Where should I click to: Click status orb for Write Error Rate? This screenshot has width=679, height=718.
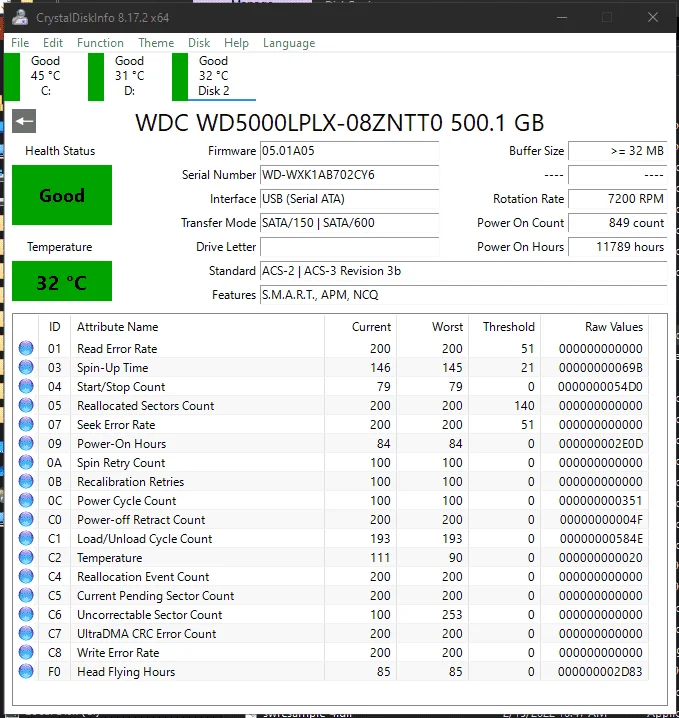point(26,653)
